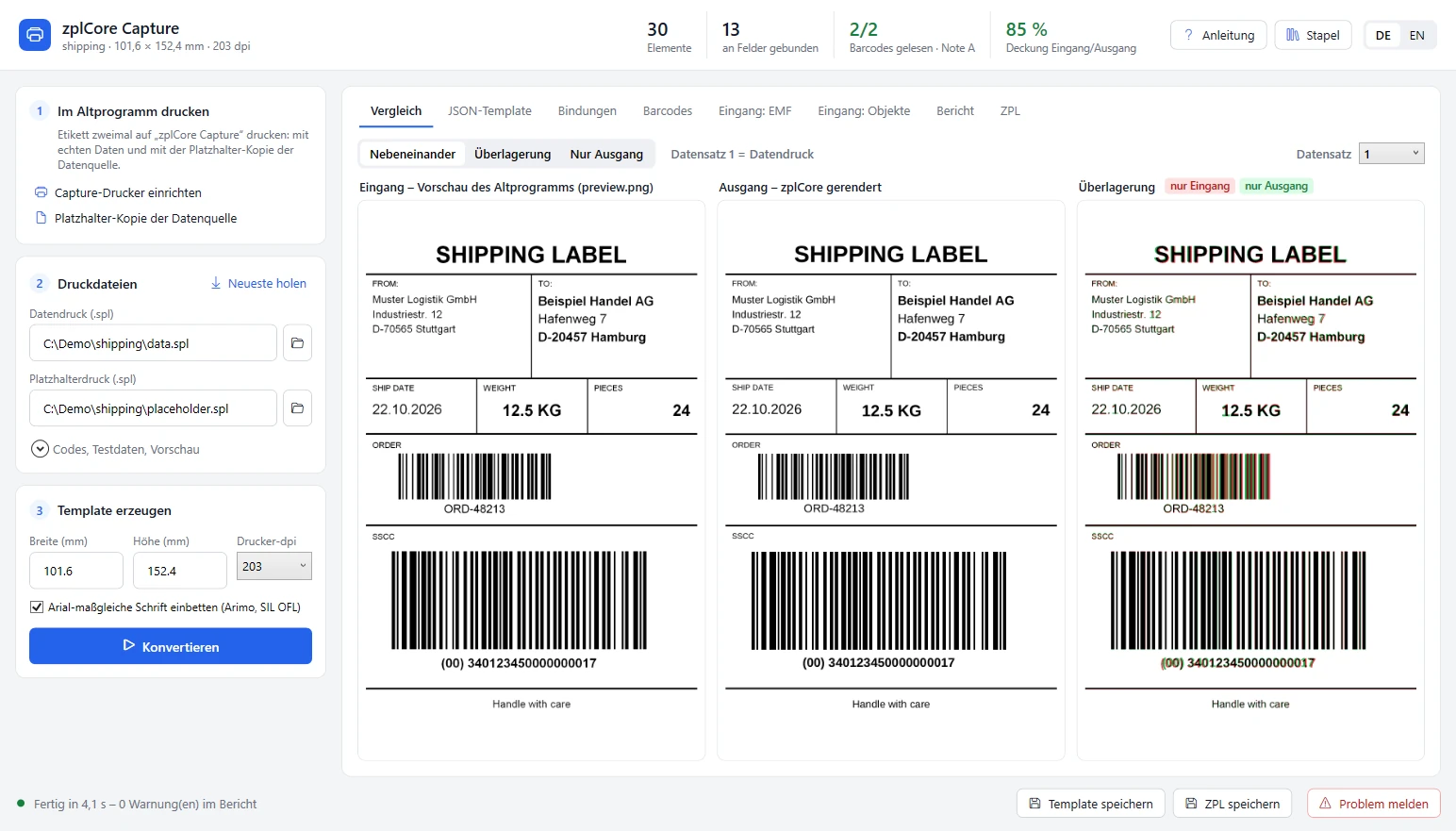Switch to the Bindungen tab
Screen dimensions: 1456x831
587,111
